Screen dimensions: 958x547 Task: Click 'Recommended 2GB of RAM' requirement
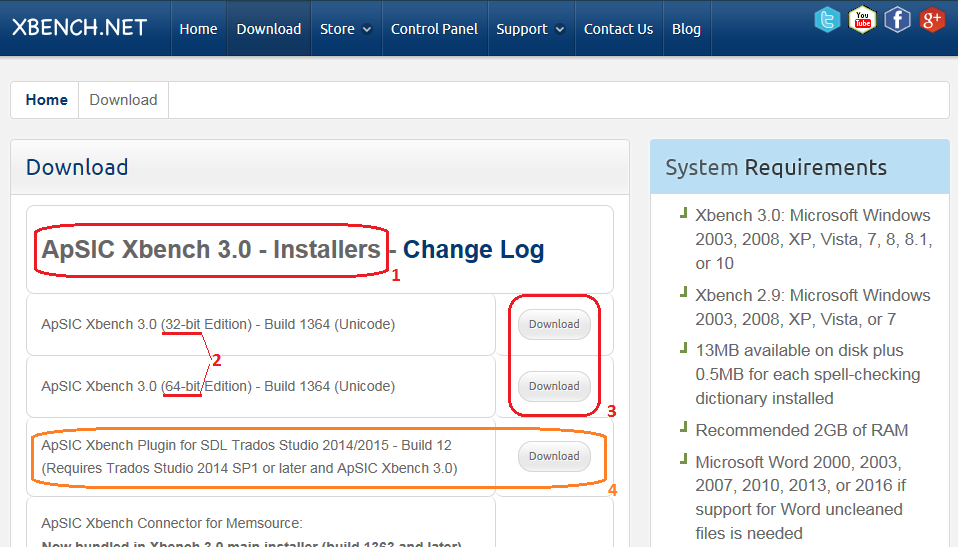coord(802,430)
